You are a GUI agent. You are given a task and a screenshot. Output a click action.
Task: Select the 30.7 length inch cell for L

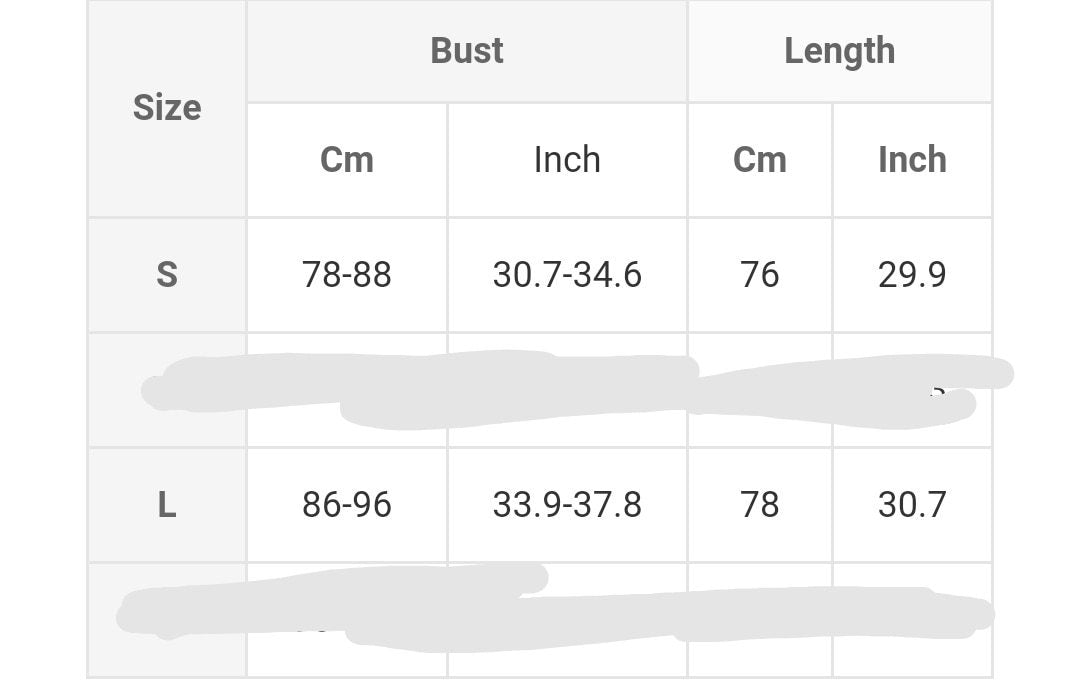click(912, 505)
